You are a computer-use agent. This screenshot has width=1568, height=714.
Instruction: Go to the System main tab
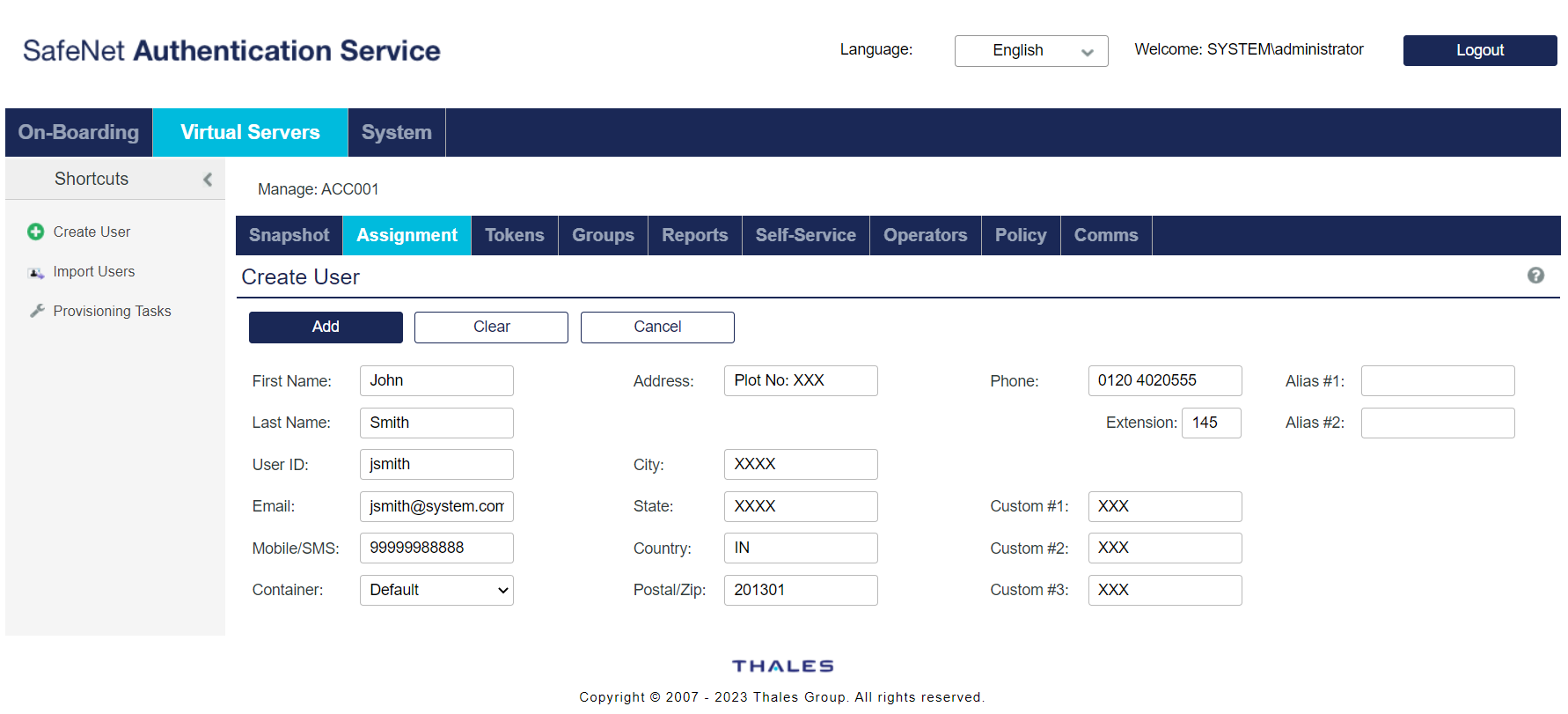(x=396, y=132)
